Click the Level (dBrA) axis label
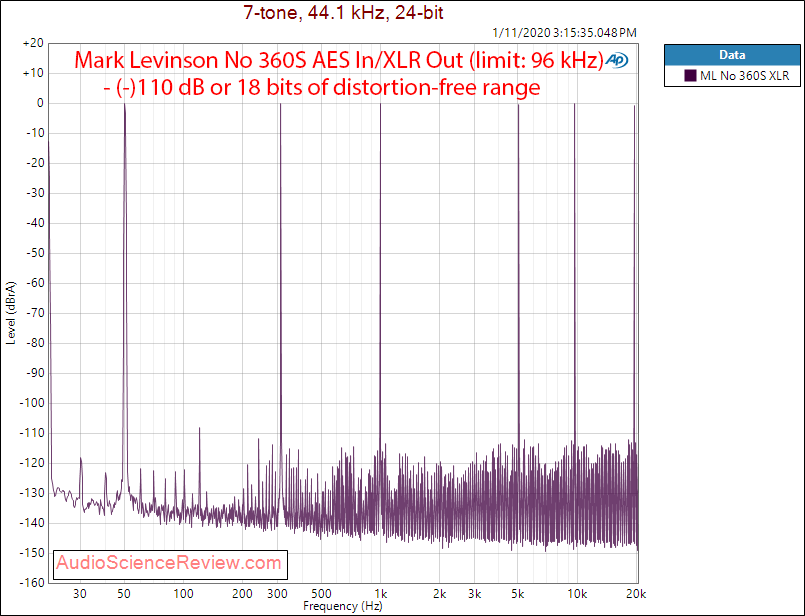The image size is (805, 616). click(x=11, y=313)
